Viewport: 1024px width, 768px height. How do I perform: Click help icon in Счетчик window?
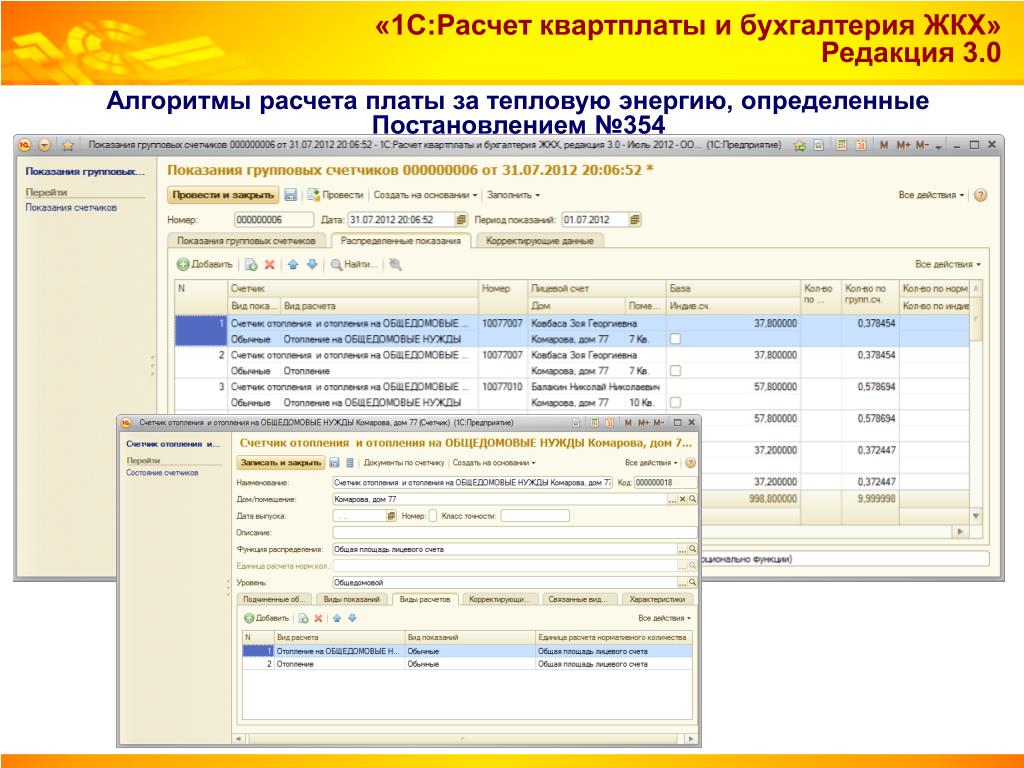tap(690, 462)
